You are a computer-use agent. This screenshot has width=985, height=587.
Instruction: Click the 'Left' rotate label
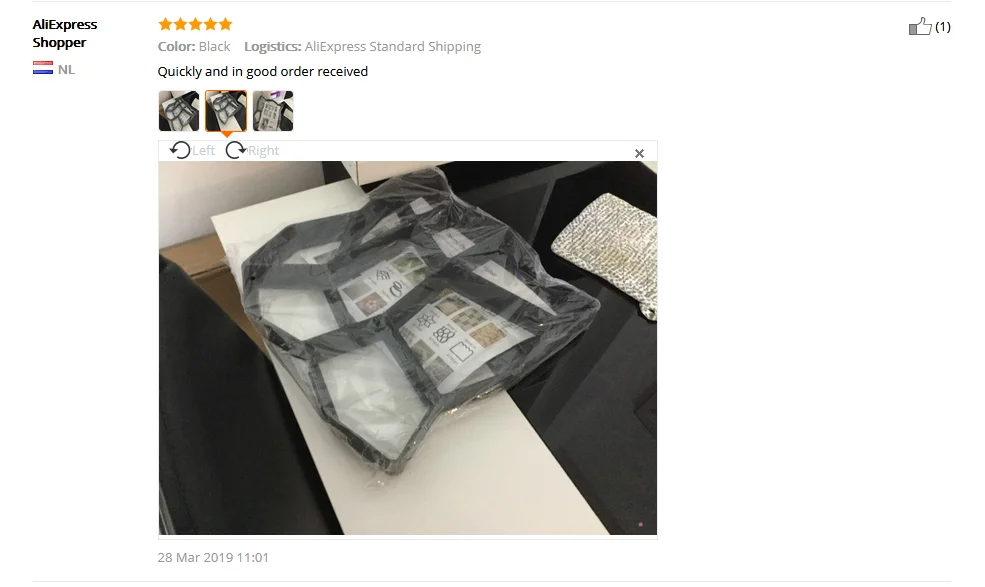(x=204, y=151)
